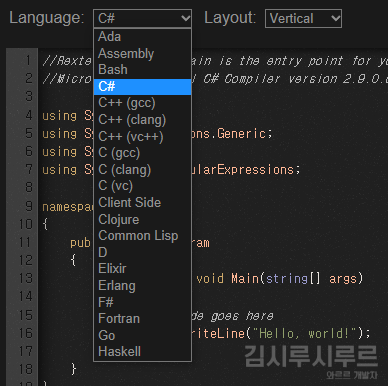Pick the D language option
Screen dimensions: 388x386
(142, 252)
